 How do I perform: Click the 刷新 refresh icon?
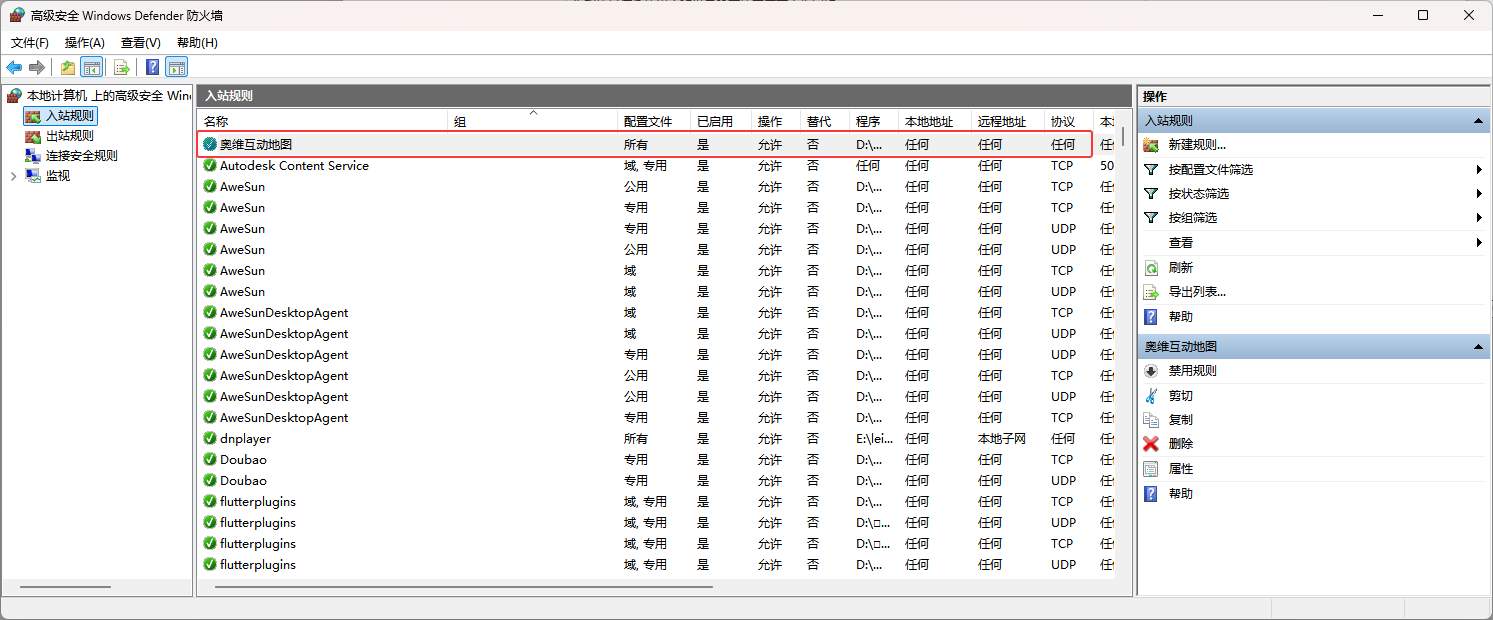(x=1151, y=267)
